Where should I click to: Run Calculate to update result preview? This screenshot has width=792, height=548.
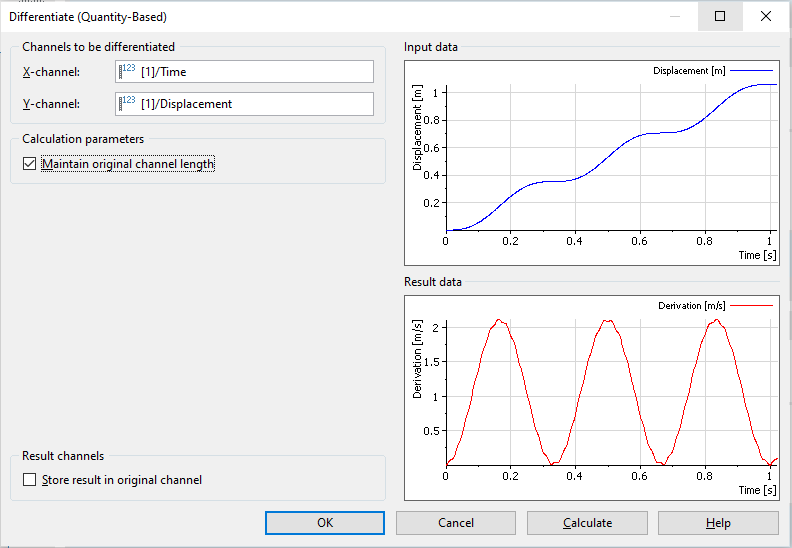pyautogui.click(x=587, y=523)
